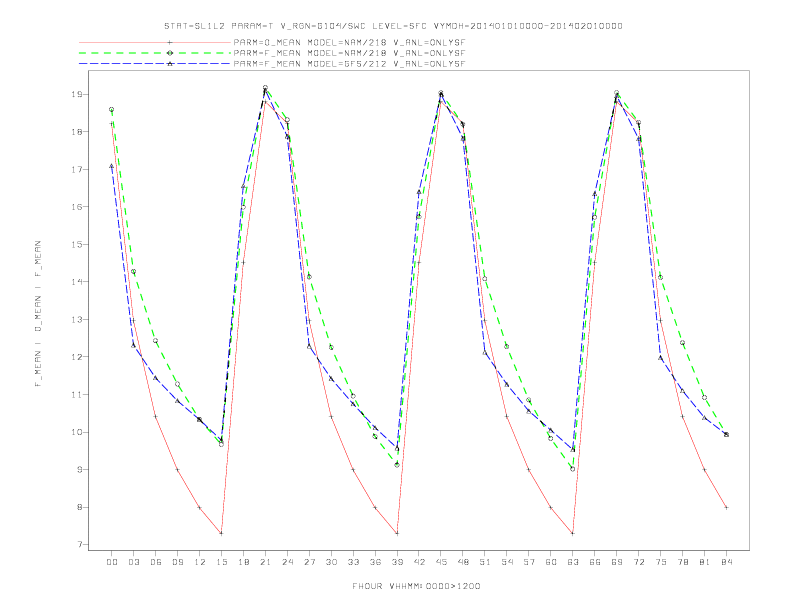Click x-axis forecast hour label 03
The width and height of the screenshot is (792, 612).
pos(133,562)
